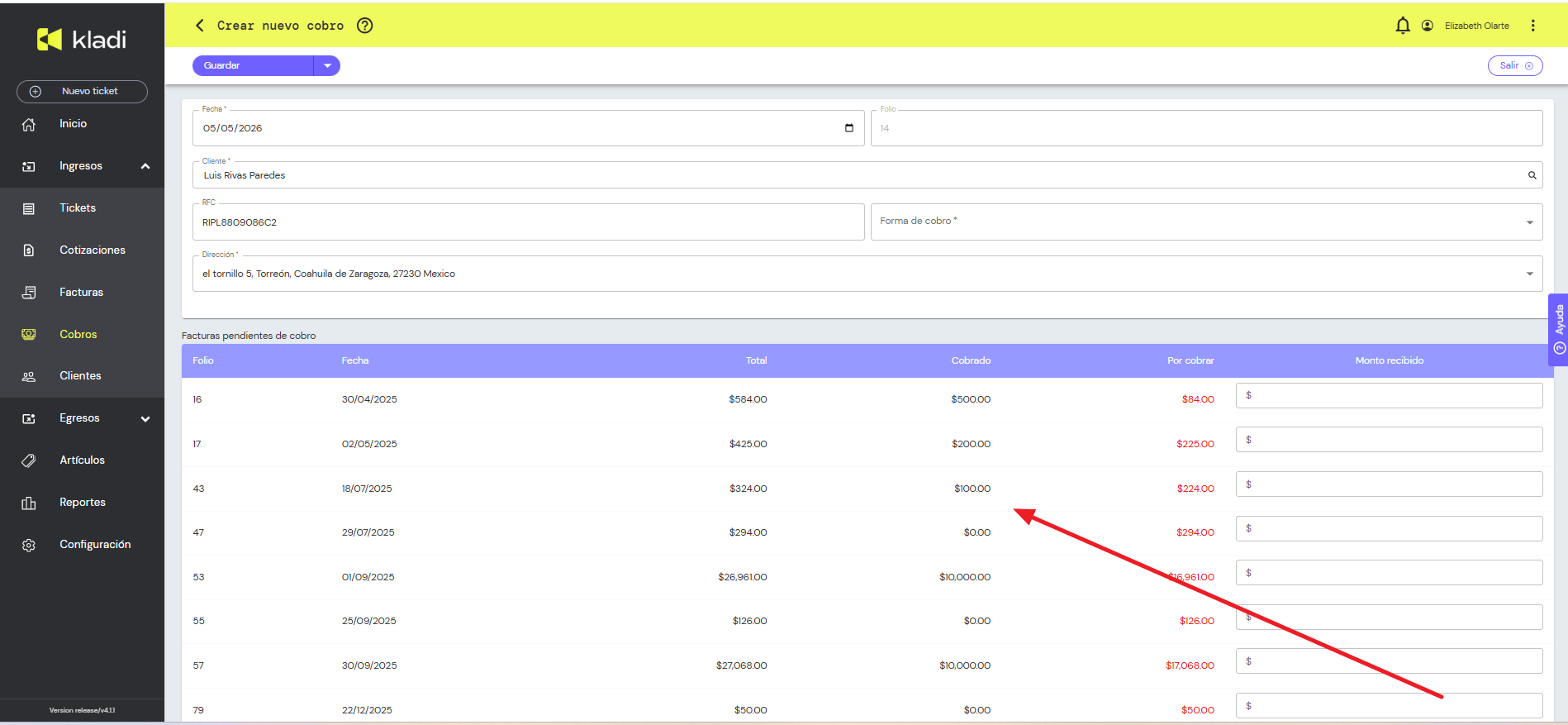The height and width of the screenshot is (725, 1568).
Task: Click the kladi logo
Action: tap(82, 40)
